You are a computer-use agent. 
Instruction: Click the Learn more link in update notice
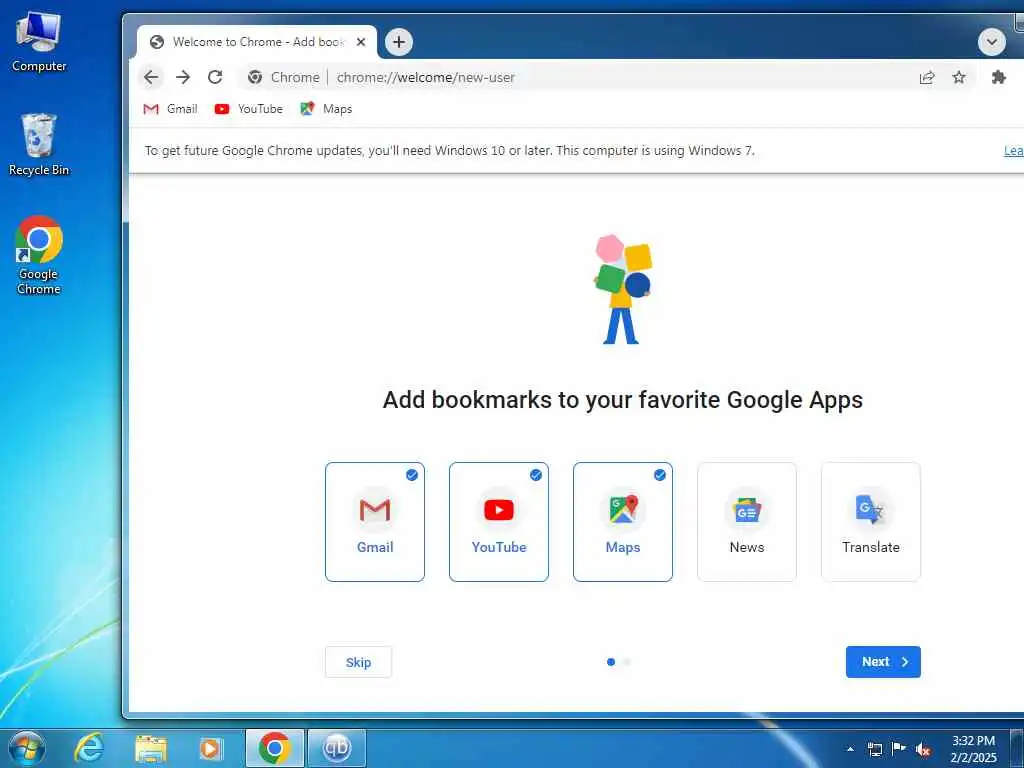coord(1014,151)
